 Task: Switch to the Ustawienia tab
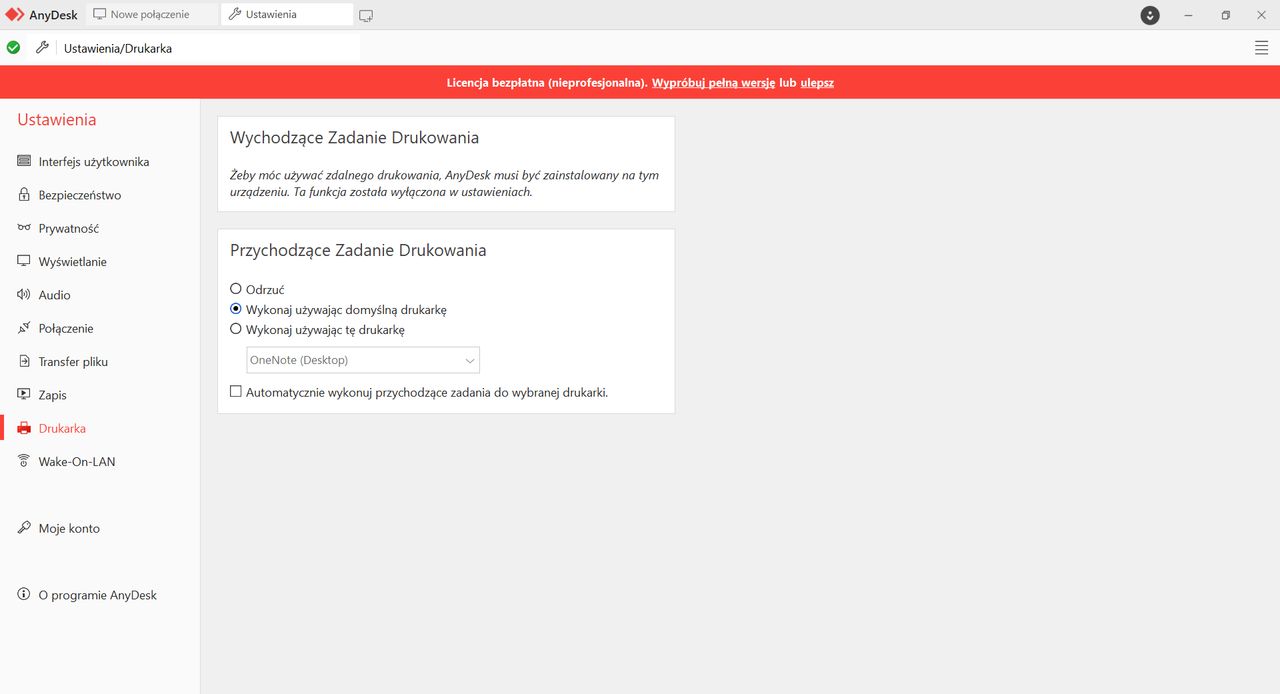(x=287, y=15)
